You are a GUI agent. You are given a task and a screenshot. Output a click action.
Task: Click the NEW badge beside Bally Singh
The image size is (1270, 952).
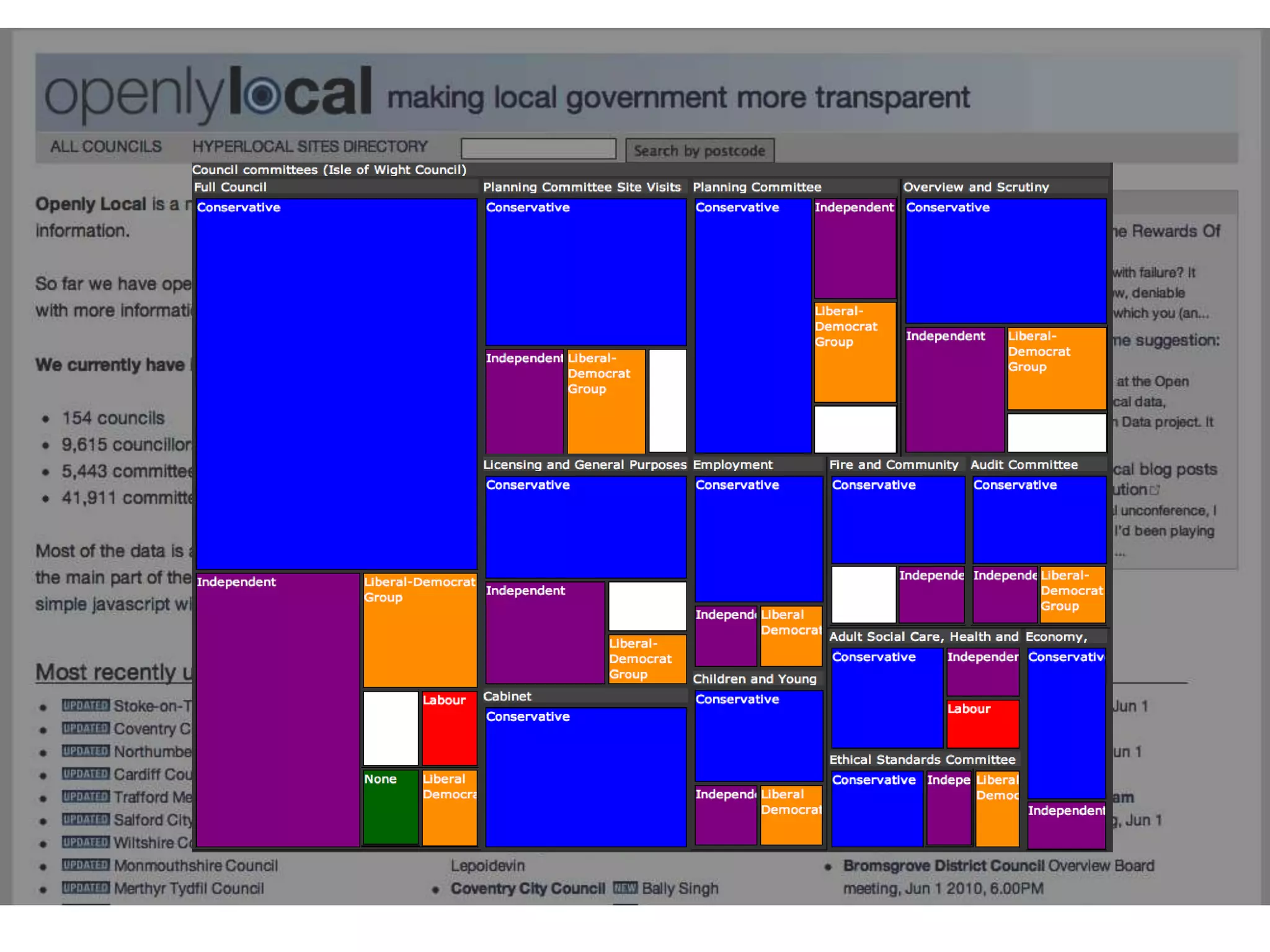[x=625, y=888]
